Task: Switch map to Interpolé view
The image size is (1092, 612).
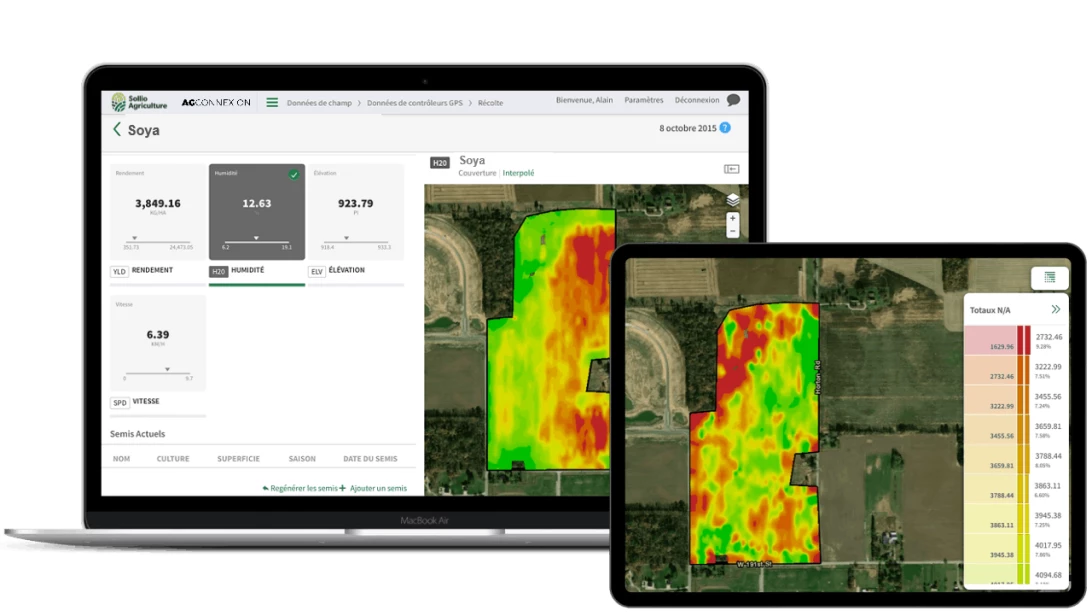Action: [x=518, y=173]
